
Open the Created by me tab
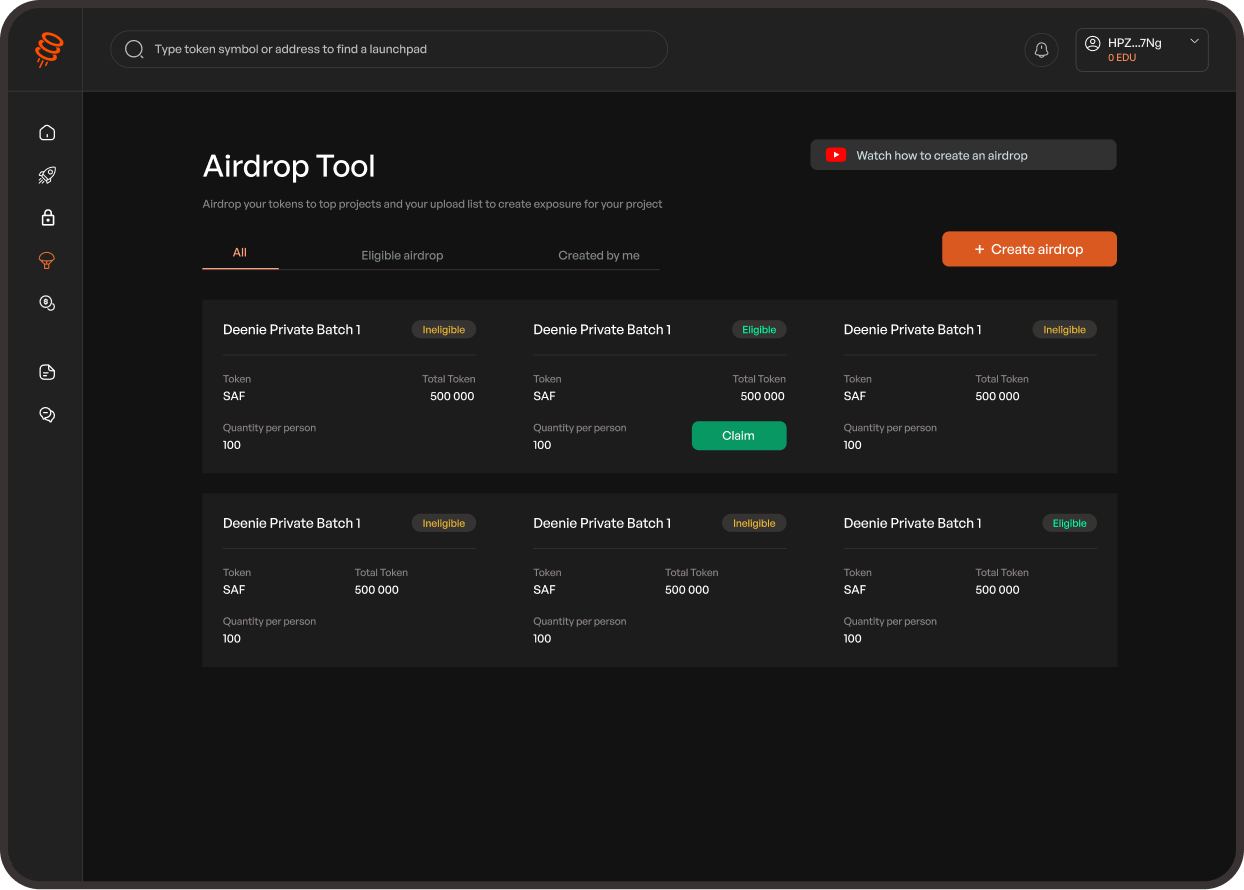pos(598,255)
